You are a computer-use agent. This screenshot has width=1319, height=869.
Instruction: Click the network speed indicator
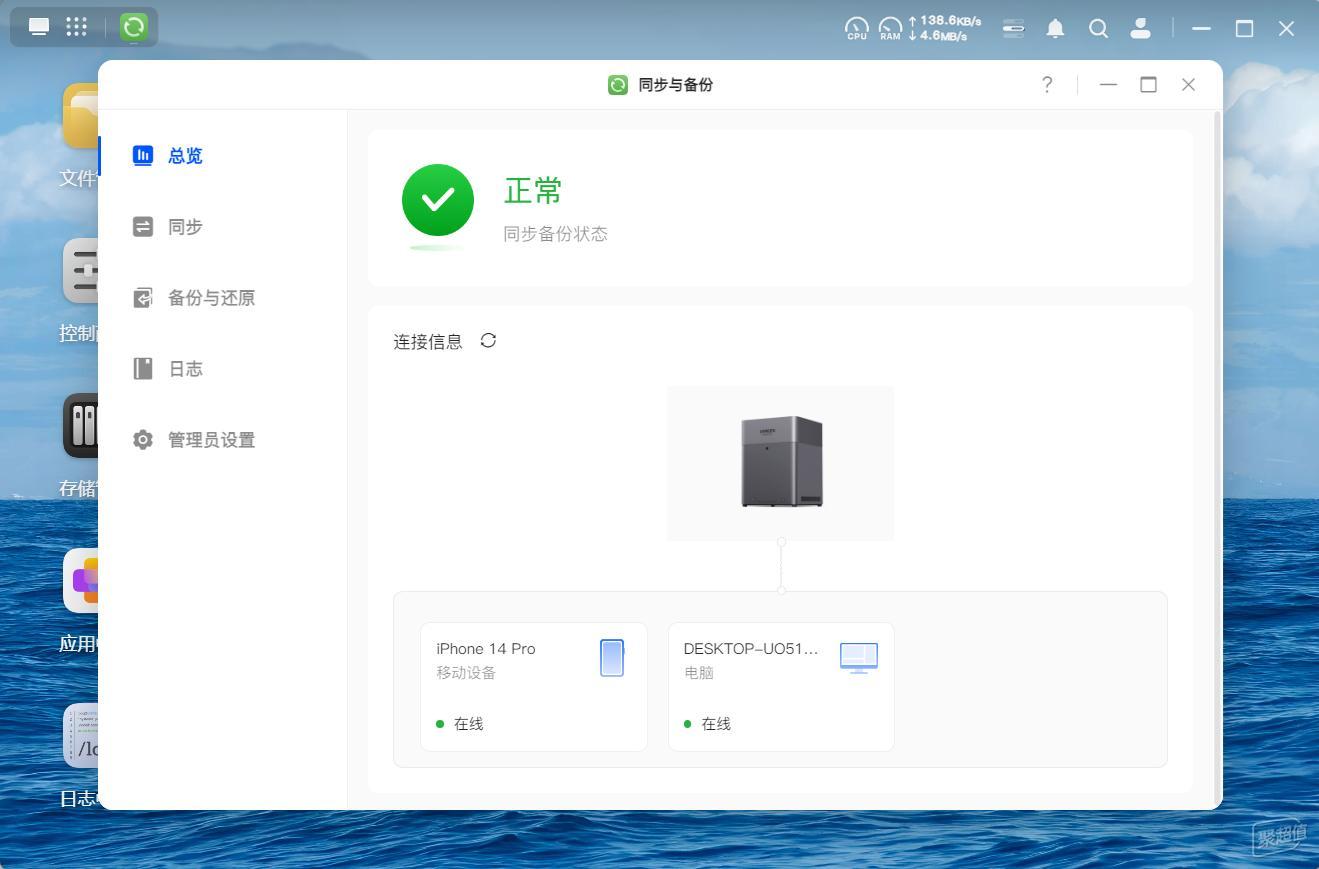[945, 28]
